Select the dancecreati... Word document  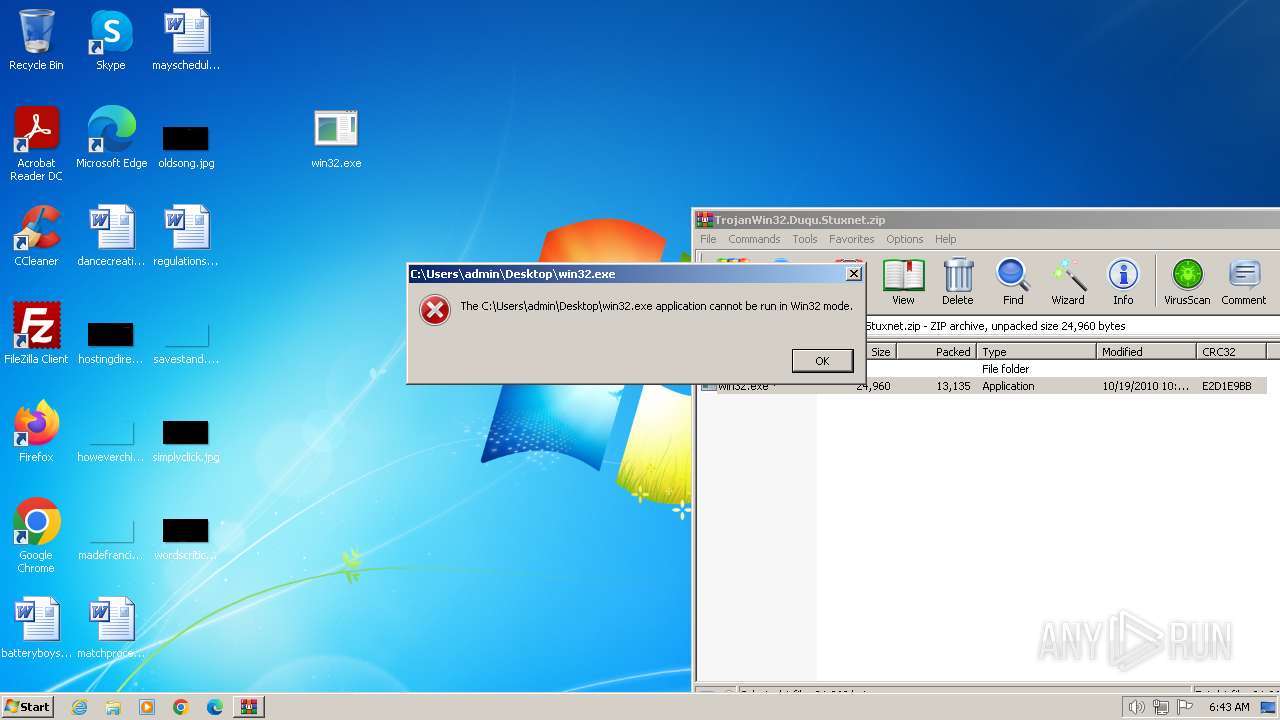click(x=111, y=236)
